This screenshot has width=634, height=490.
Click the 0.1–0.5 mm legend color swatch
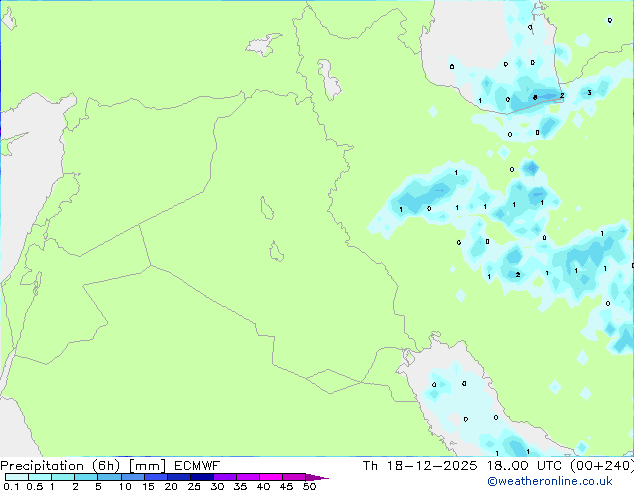(17, 477)
